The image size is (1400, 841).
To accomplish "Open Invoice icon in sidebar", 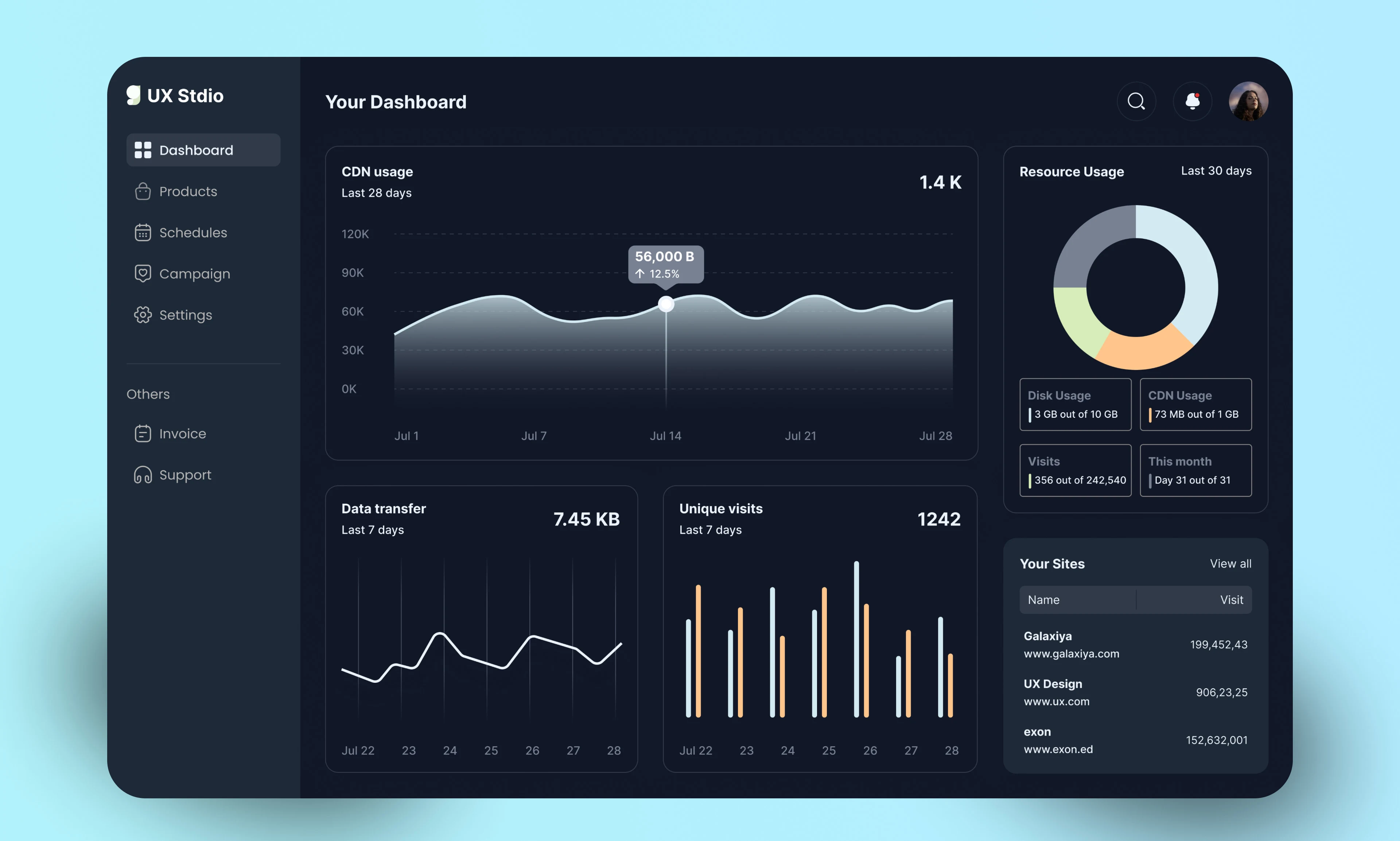I will [143, 433].
